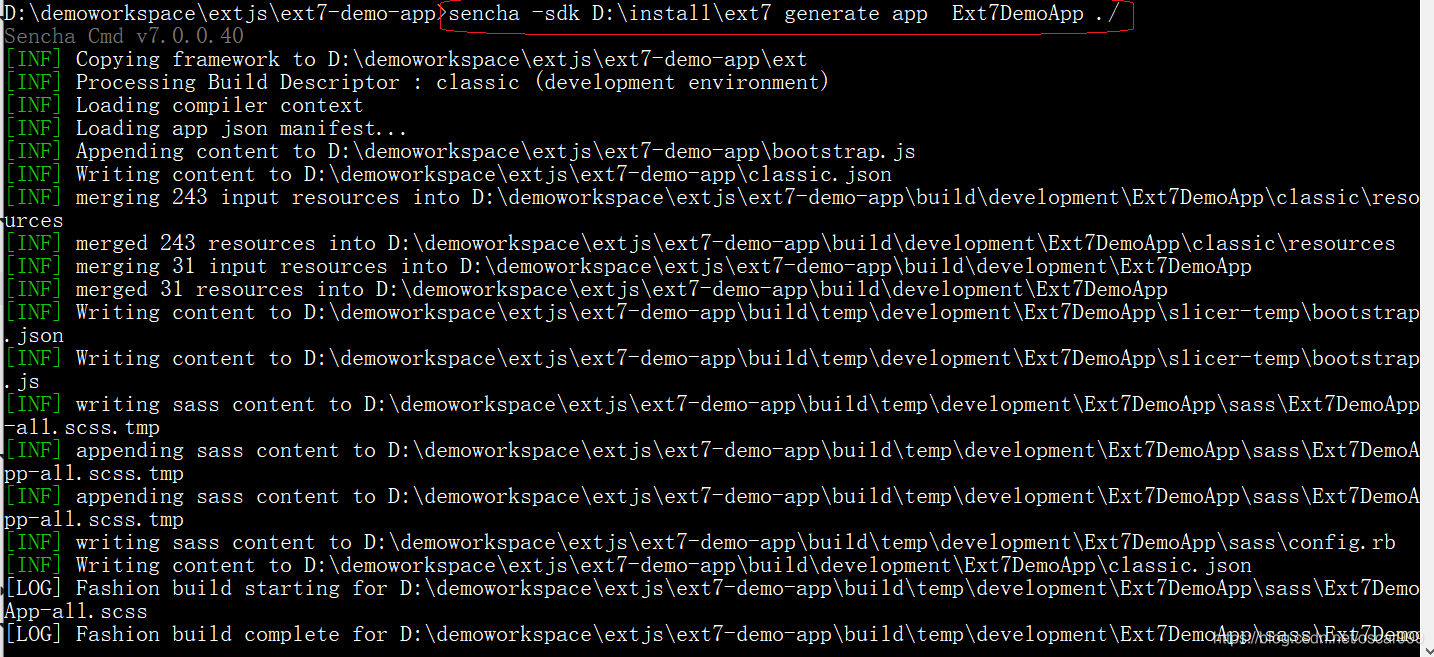Select the 'merged 31 resources into' line
Image resolution: width=1434 pixels, height=657 pixels.
[x=586, y=289]
